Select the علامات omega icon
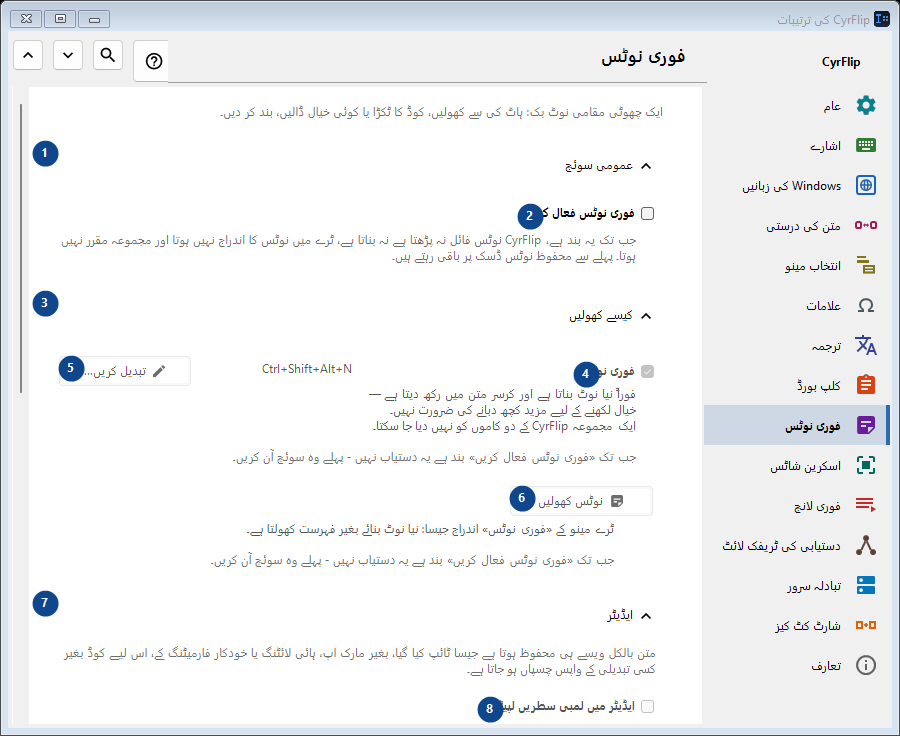Viewport: 900px width, 736px height. (x=866, y=305)
